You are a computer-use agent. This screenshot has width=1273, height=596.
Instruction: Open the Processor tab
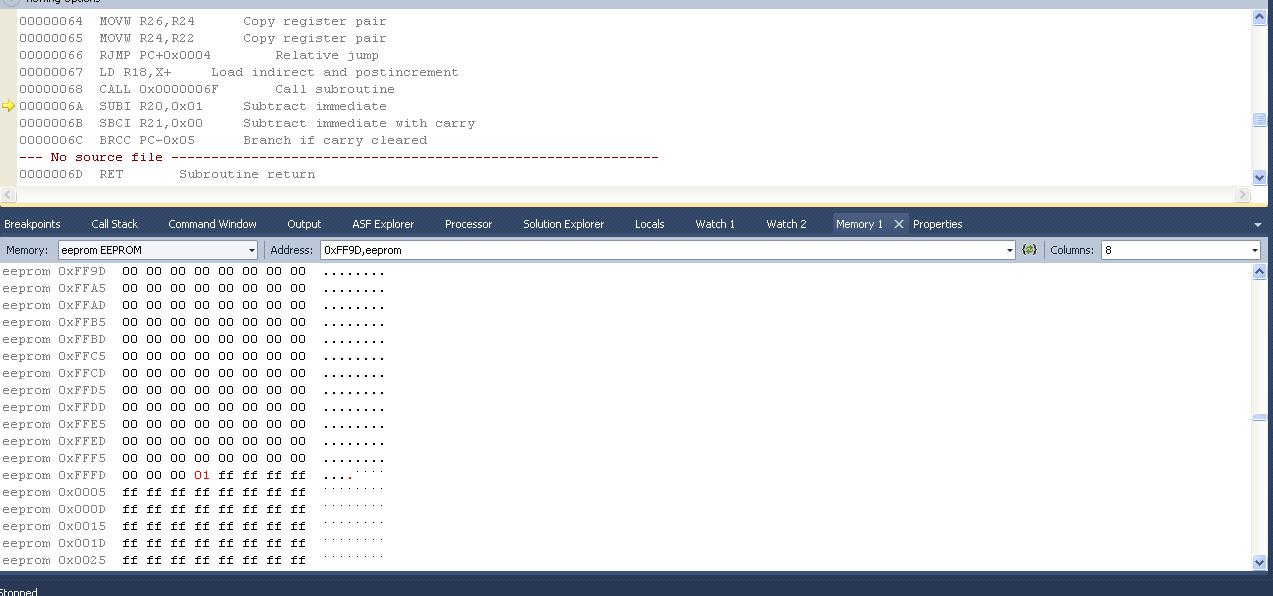click(x=468, y=224)
